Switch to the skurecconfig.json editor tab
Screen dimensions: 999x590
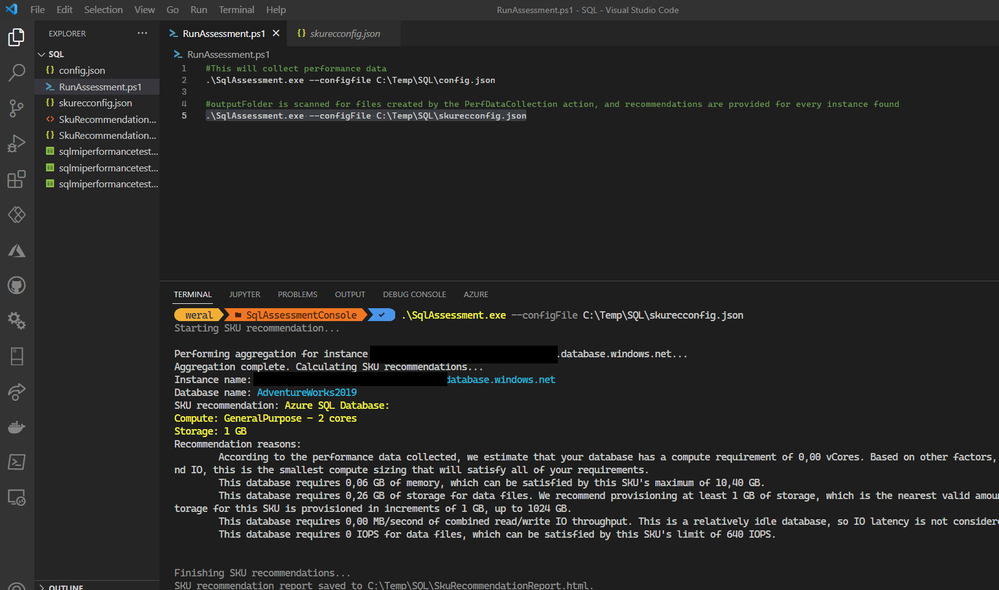coord(345,33)
